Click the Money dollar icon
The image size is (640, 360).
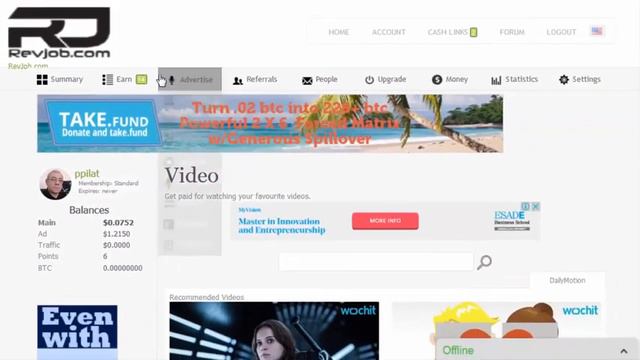pos(437,80)
